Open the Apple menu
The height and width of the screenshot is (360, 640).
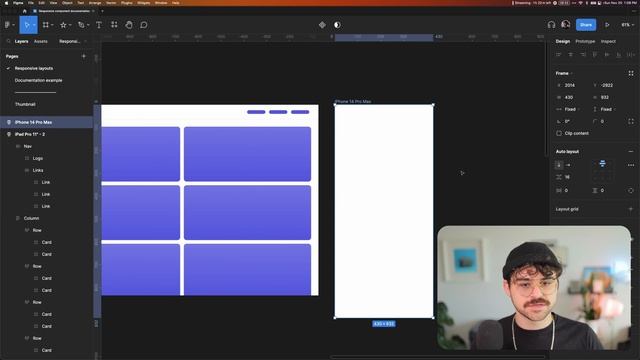[6, 2]
